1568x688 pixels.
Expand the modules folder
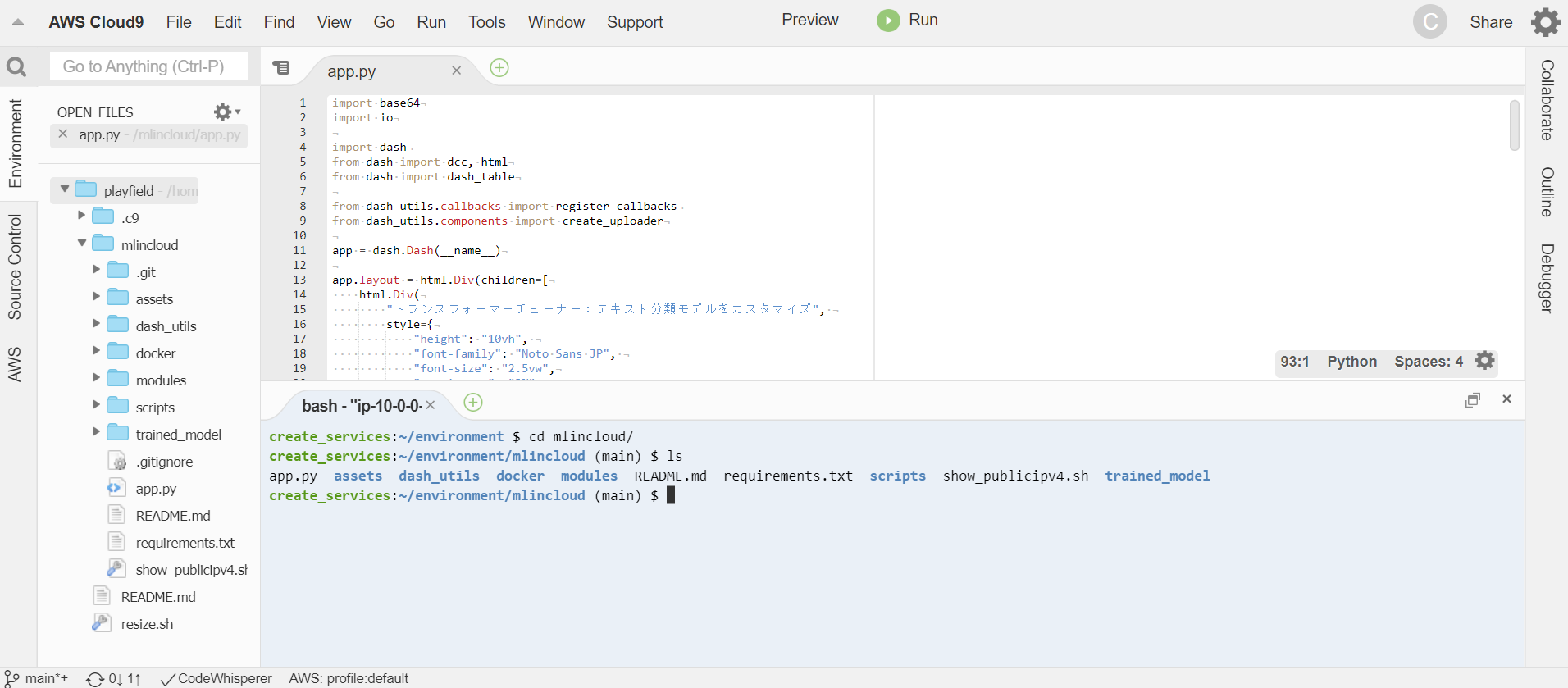click(x=96, y=377)
